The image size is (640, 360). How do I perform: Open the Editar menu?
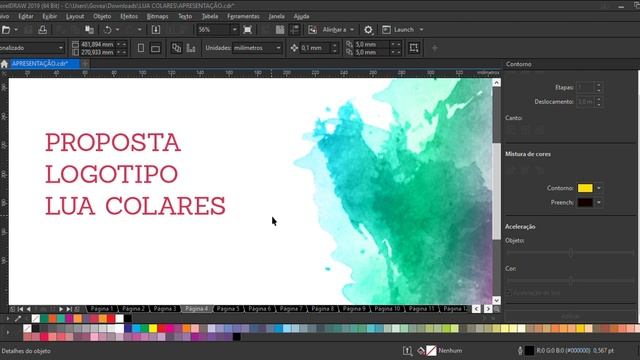click(x=26, y=16)
